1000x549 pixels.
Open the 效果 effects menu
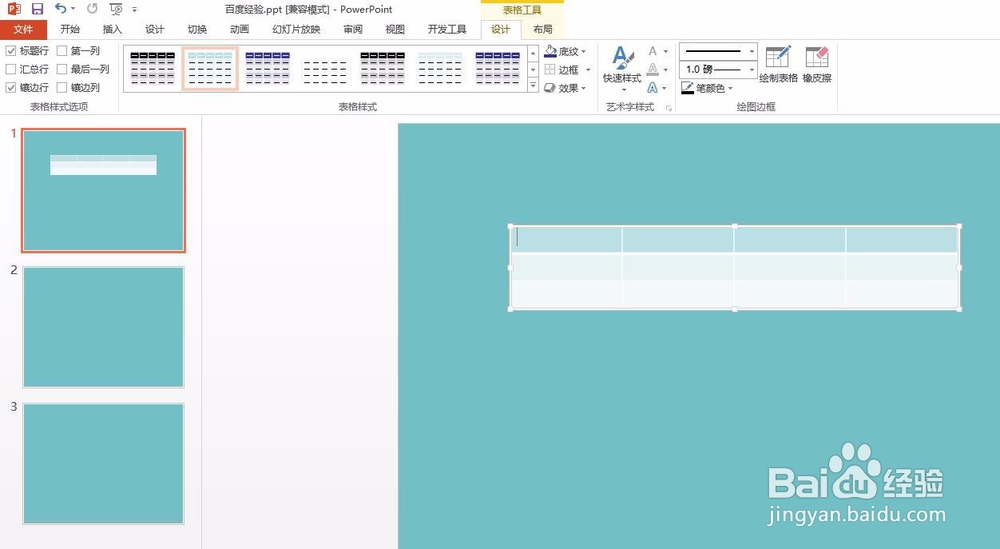(x=565, y=88)
